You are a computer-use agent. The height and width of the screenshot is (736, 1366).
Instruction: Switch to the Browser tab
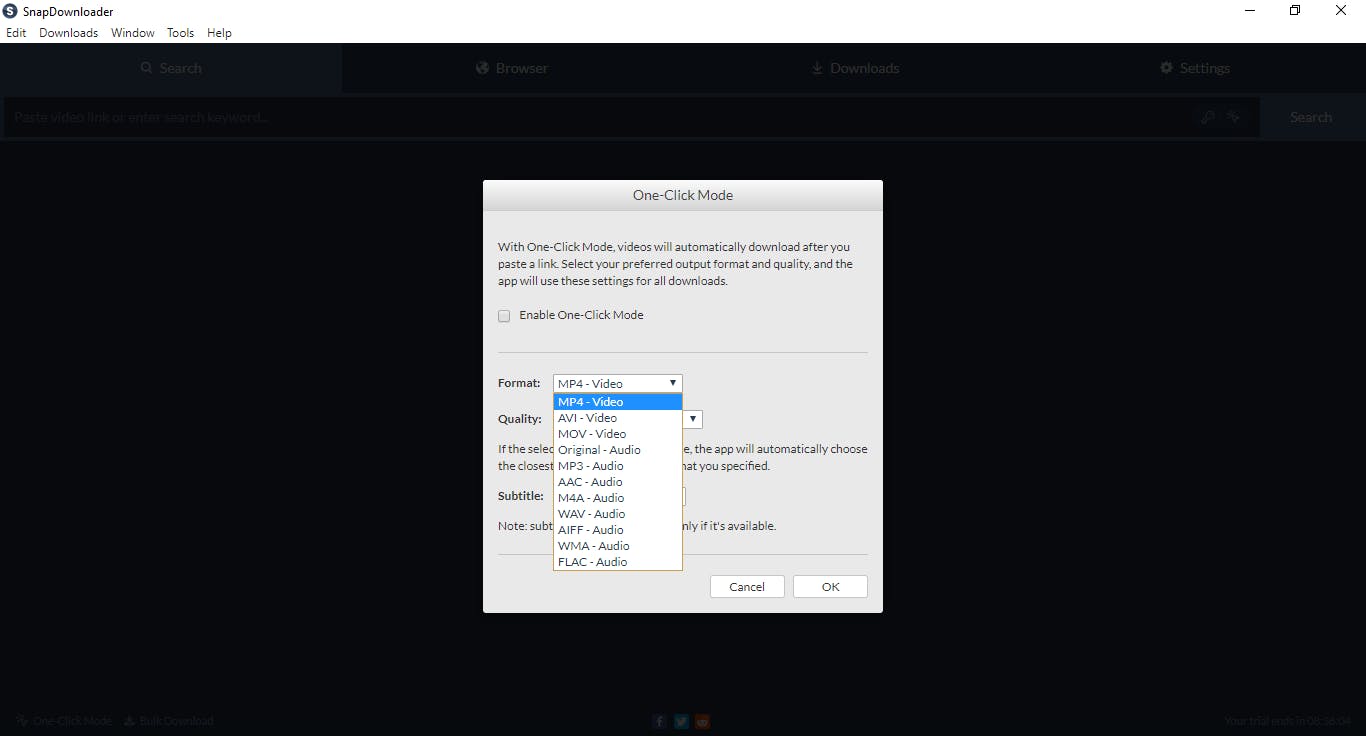(x=512, y=68)
